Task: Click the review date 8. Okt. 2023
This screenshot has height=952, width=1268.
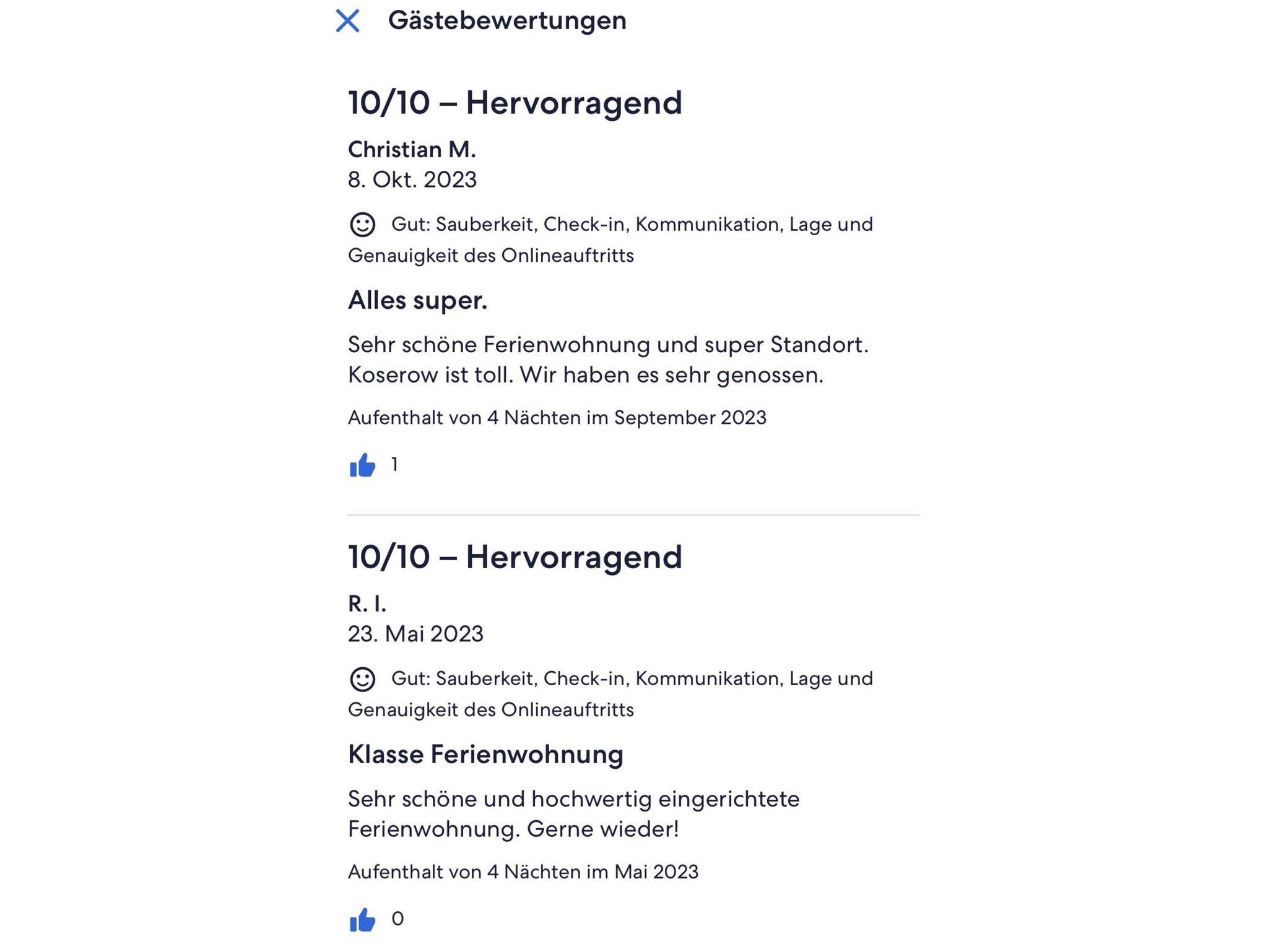Action: coord(412,180)
